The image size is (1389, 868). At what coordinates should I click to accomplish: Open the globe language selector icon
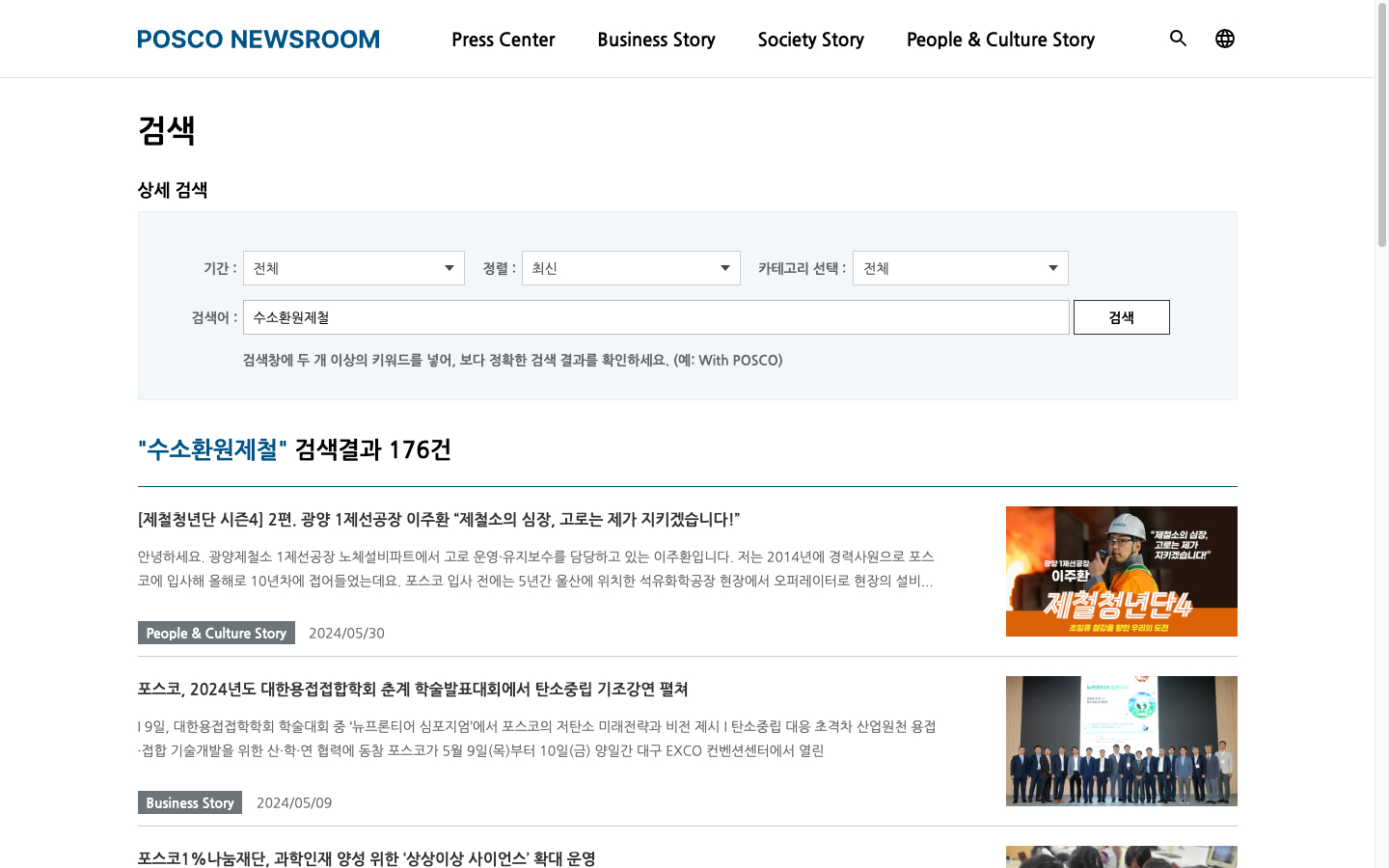[x=1224, y=39]
